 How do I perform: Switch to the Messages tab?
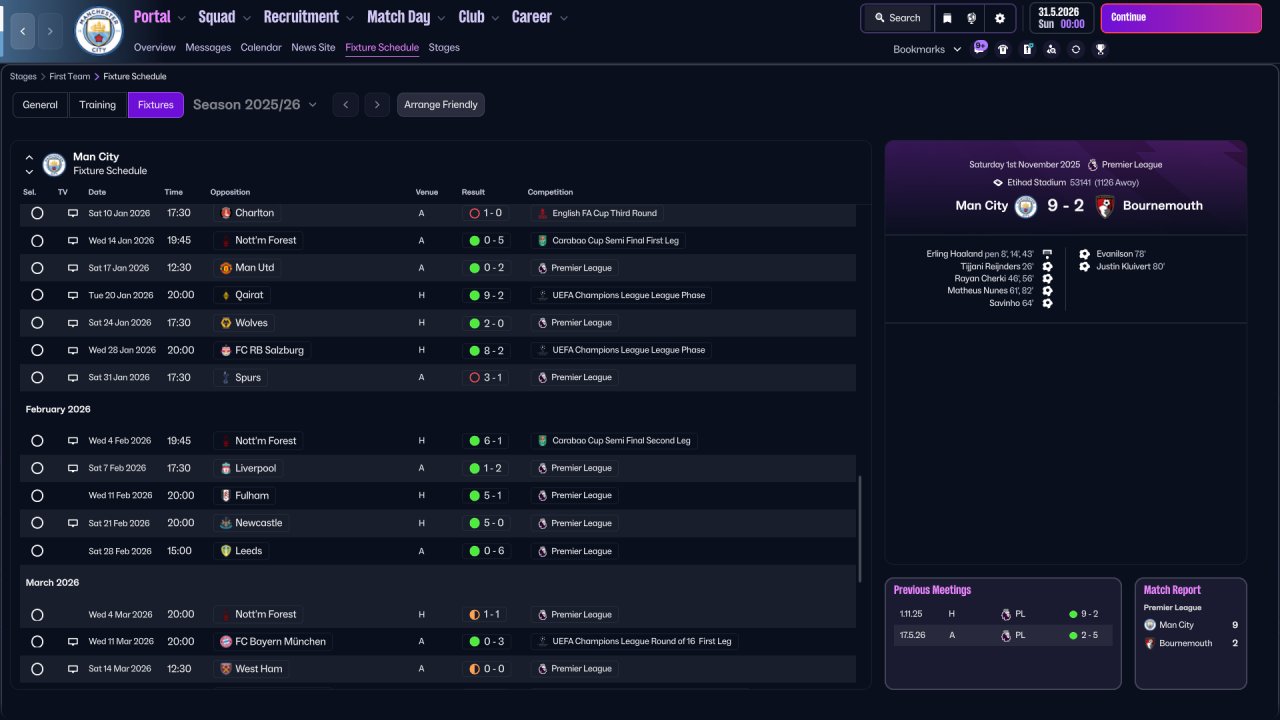[x=208, y=47]
